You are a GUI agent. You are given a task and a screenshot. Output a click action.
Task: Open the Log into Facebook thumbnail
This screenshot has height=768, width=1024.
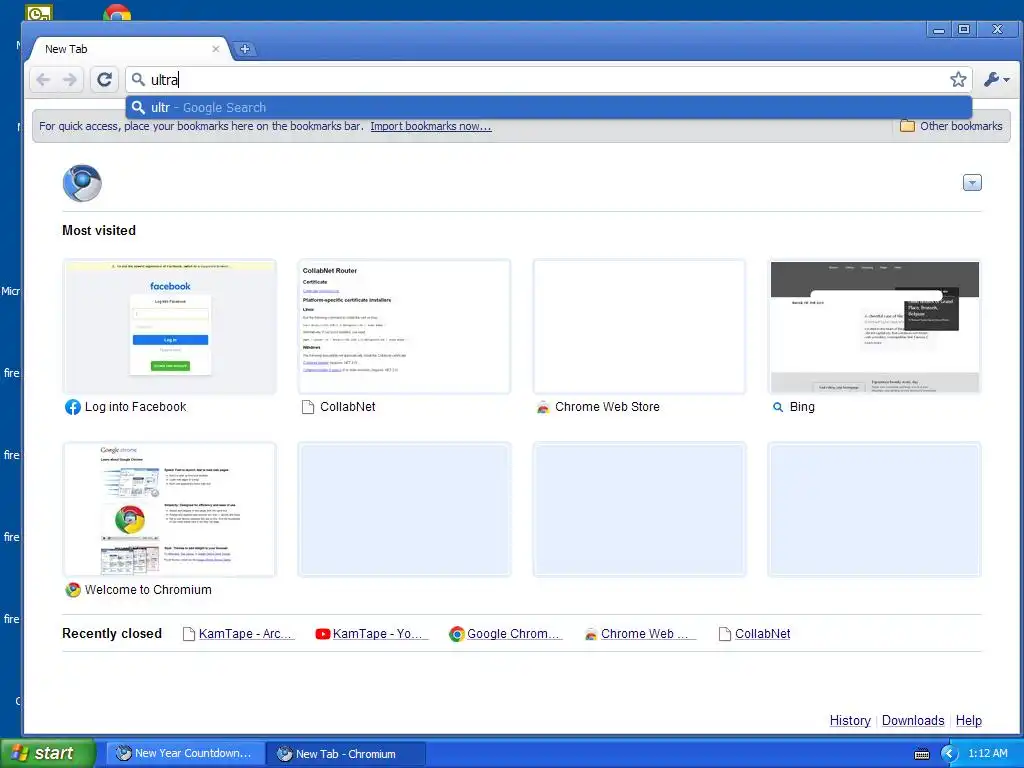pyautogui.click(x=170, y=327)
